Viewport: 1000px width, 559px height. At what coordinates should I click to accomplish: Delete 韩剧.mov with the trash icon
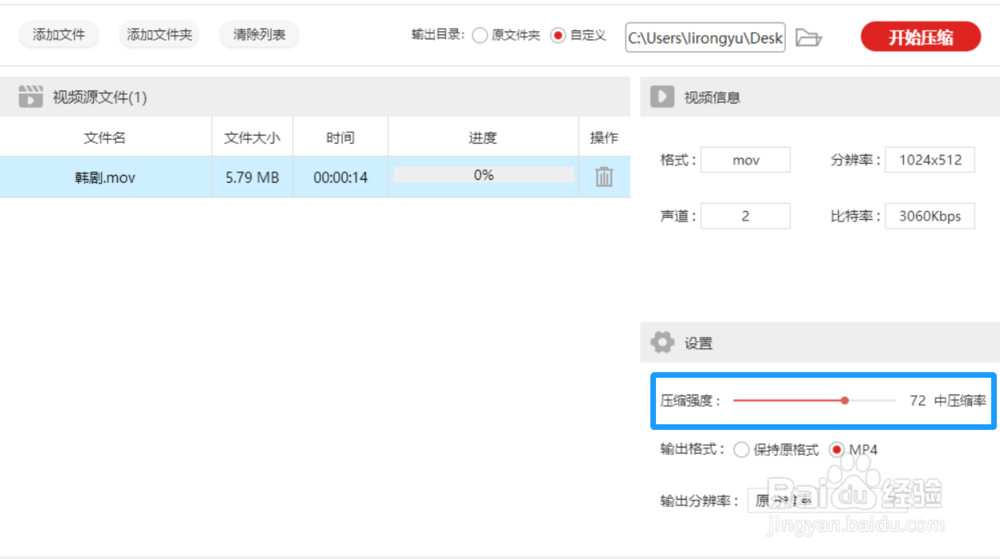coord(604,177)
